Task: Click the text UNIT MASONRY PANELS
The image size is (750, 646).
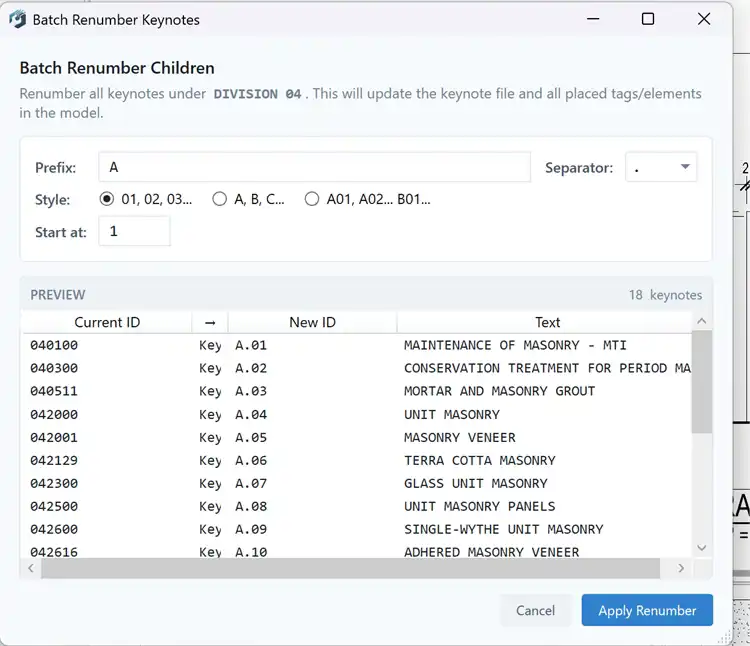Action: point(480,506)
